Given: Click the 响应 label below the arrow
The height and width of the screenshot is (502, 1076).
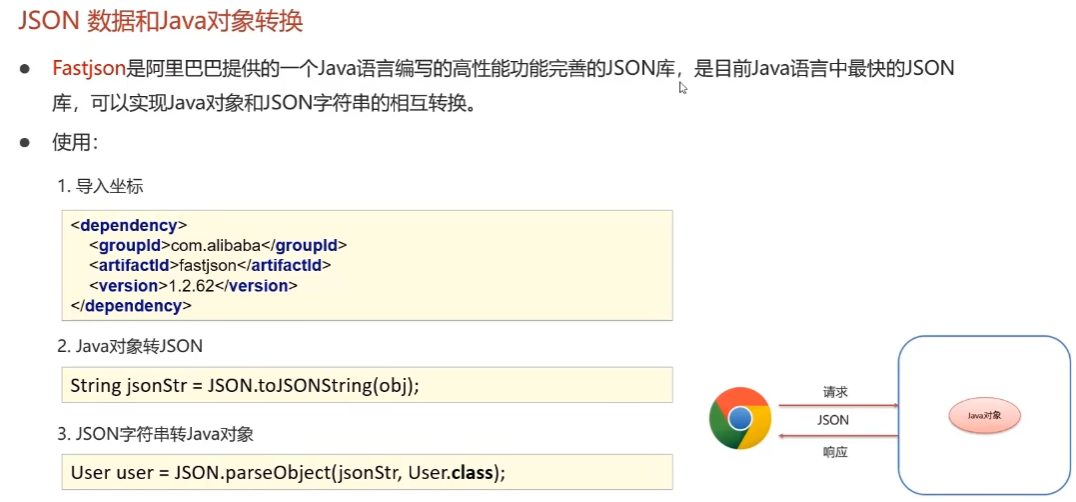Looking at the screenshot, I should [x=835, y=453].
